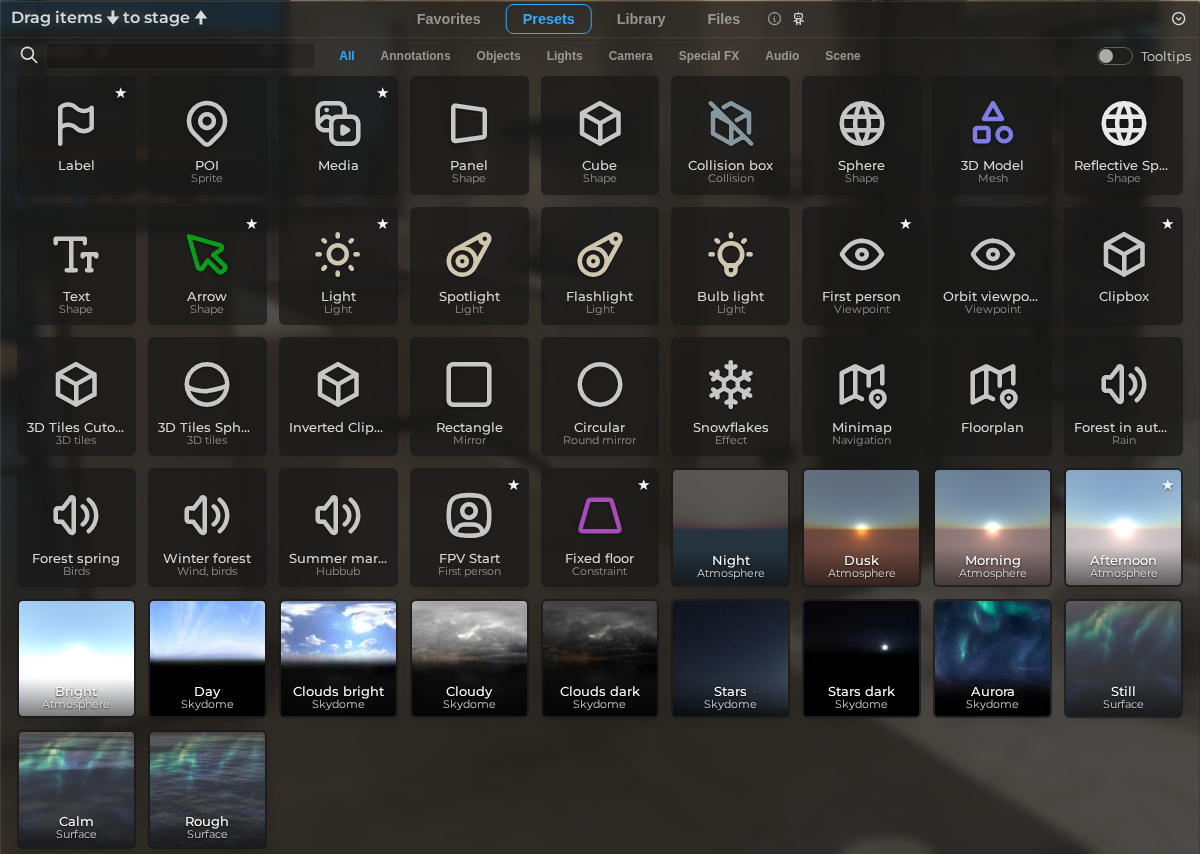The width and height of the screenshot is (1200, 854).
Task: Select the Sphere shape preset
Action: pos(861,135)
